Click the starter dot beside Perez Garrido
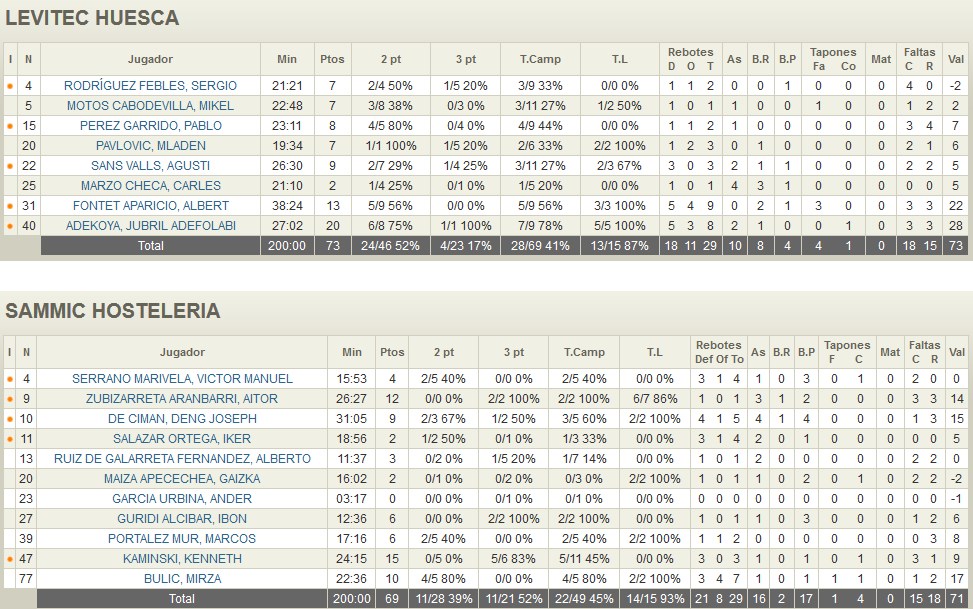973x609 pixels. pyautogui.click(x=10, y=126)
